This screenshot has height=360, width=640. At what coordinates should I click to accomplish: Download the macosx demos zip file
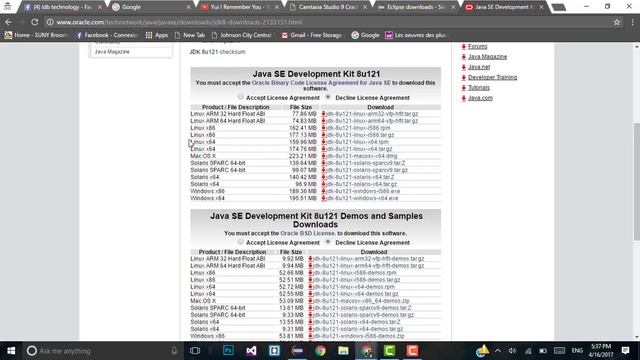click(361, 301)
